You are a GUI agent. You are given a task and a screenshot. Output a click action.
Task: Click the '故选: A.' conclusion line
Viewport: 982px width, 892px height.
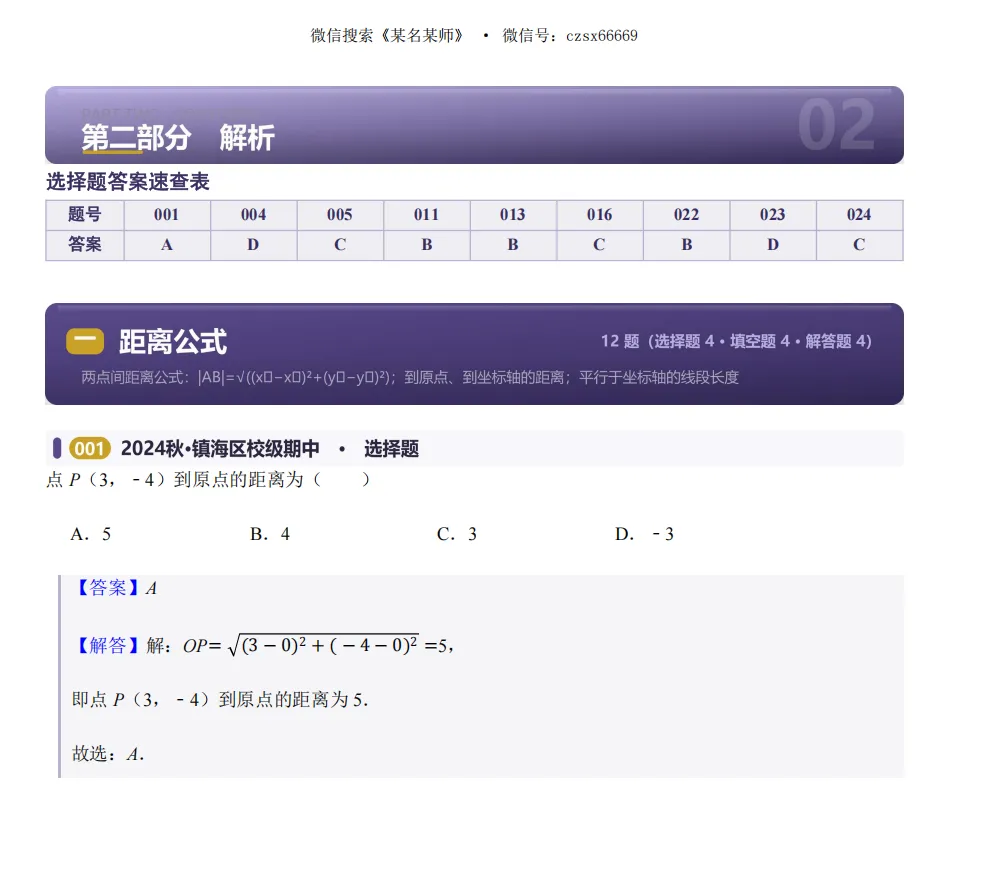tap(108, 754)
